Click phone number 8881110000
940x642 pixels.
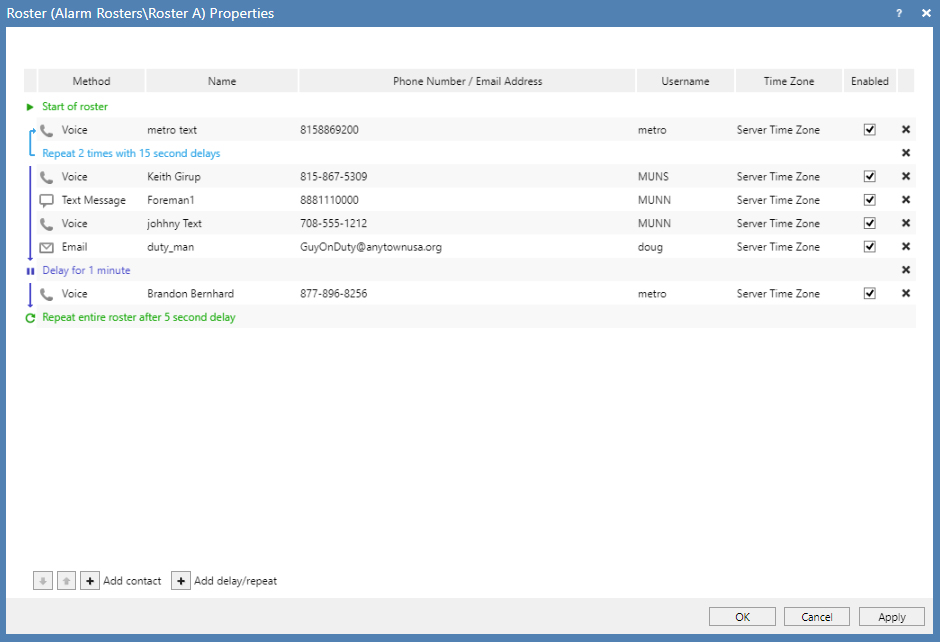point(329,200)
